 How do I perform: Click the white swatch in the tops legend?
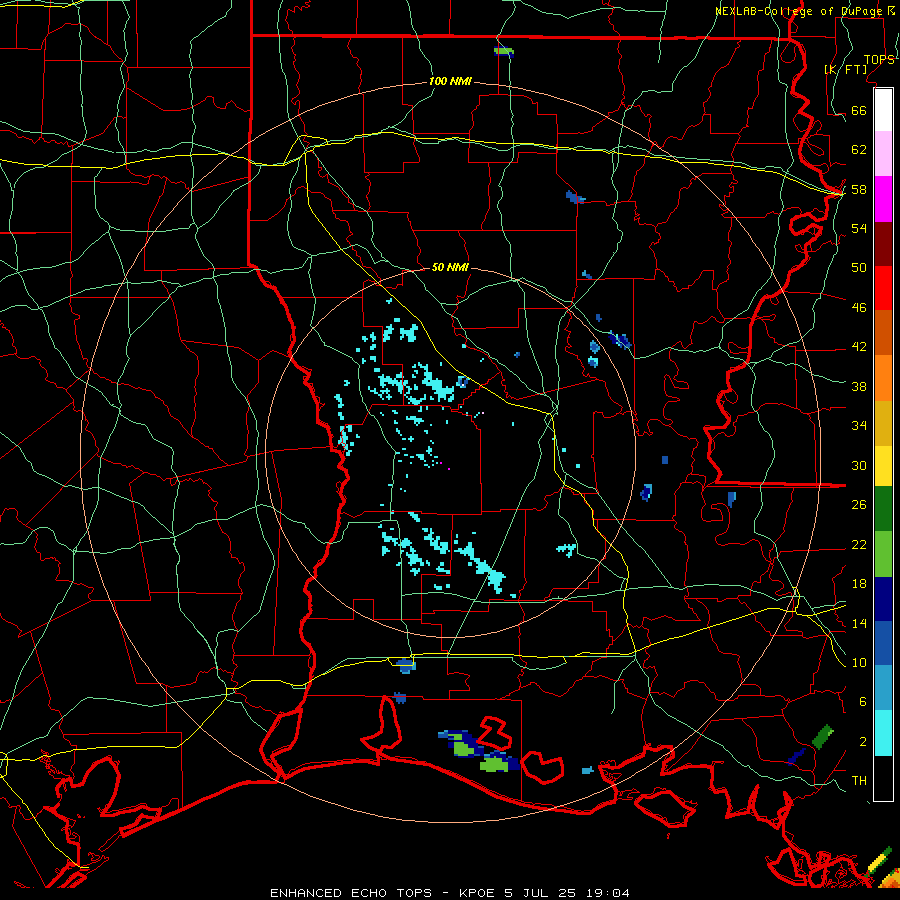[x=883, y=110]
